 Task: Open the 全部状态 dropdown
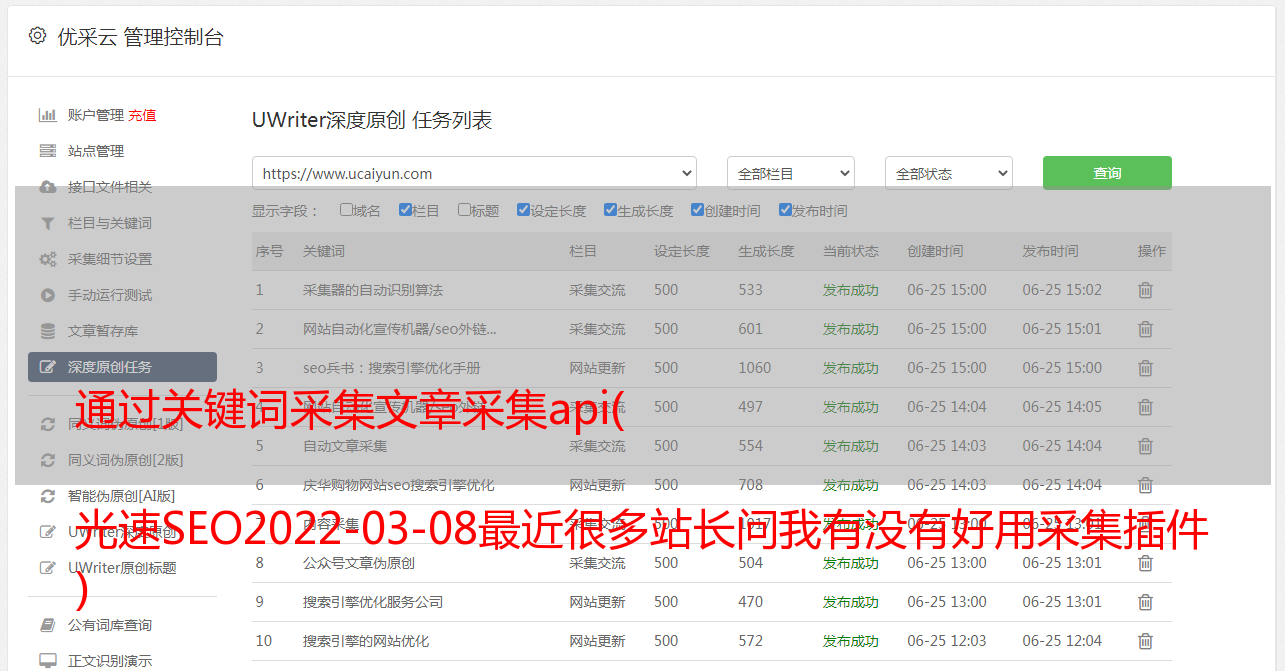tap(948, 173)
